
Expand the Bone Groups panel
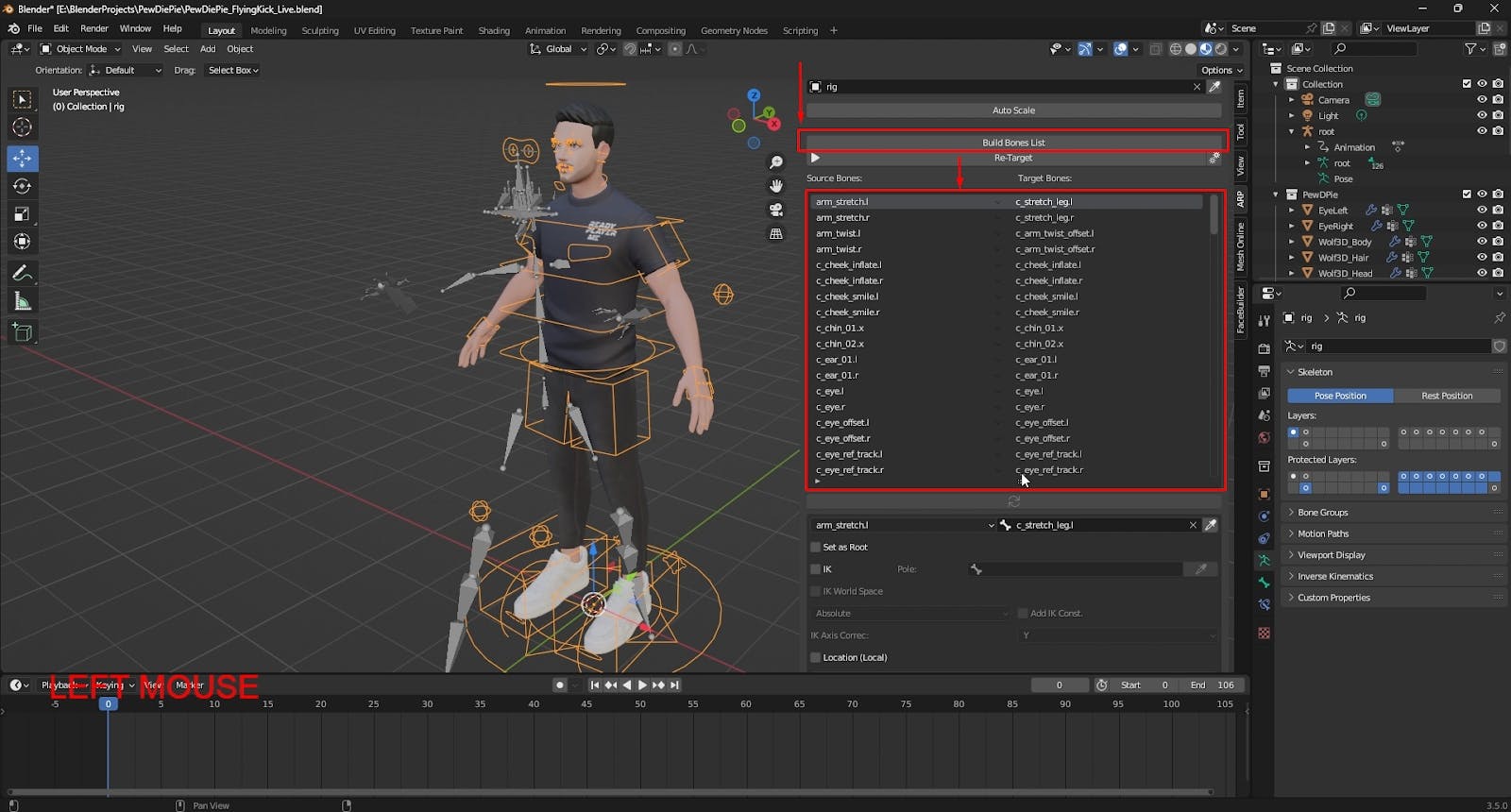click(x=1322, y=513)
